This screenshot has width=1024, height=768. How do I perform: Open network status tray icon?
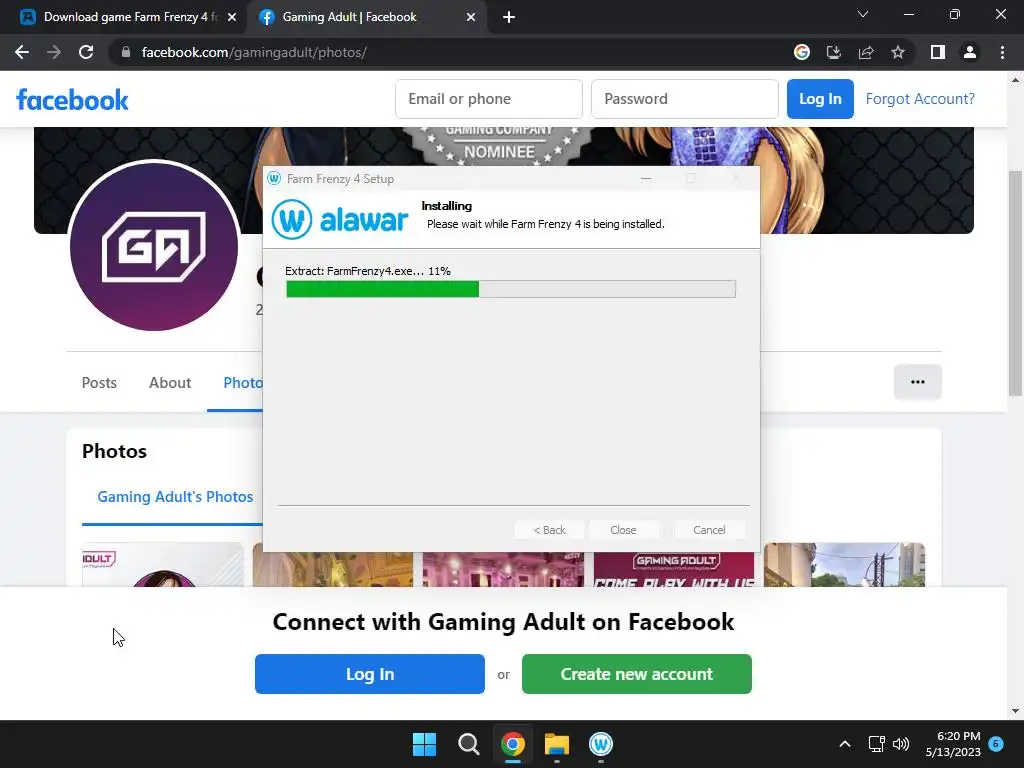[x=876, y=744]
